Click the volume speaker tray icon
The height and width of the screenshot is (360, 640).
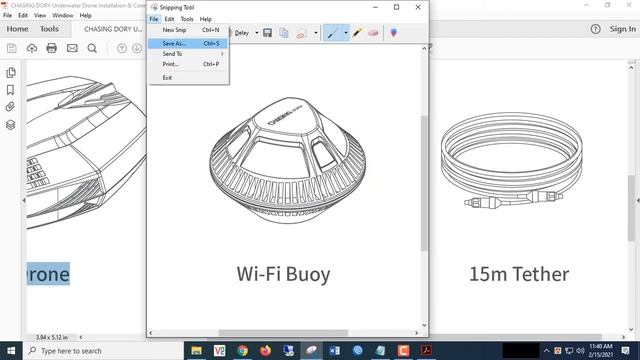tap(580, 351)
